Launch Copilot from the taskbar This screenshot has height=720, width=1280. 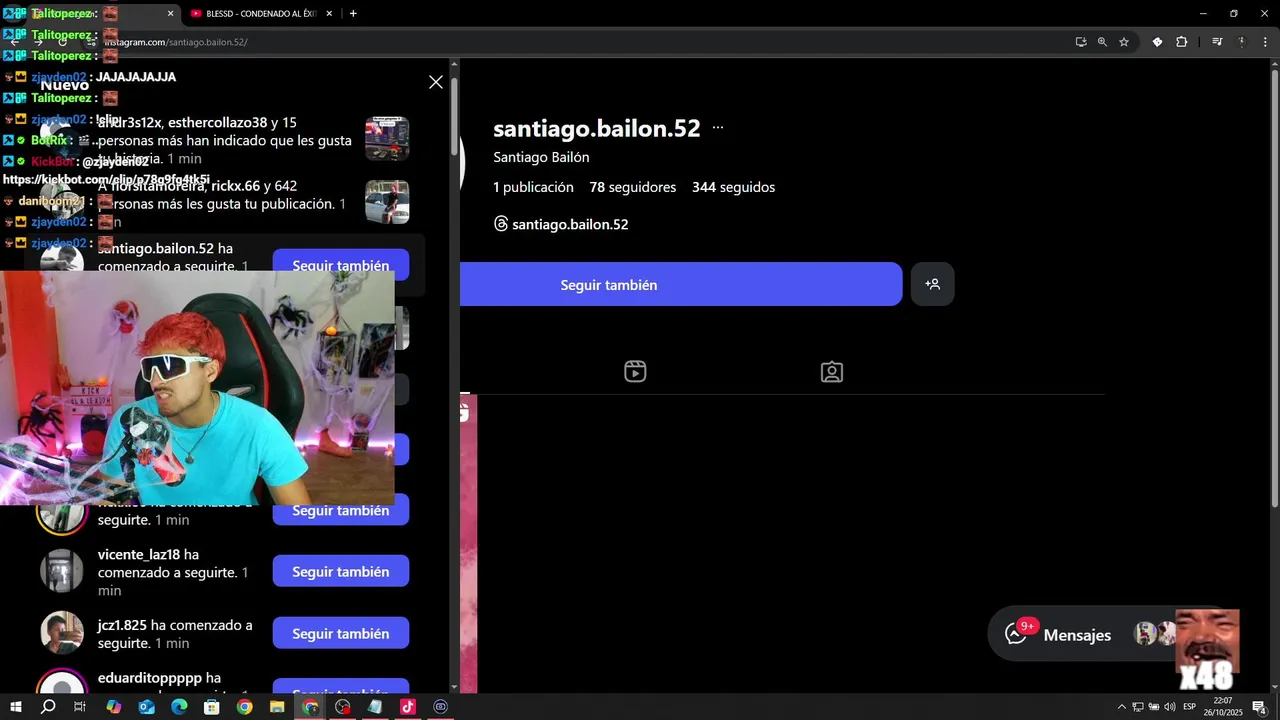click(x=113, y=707)
